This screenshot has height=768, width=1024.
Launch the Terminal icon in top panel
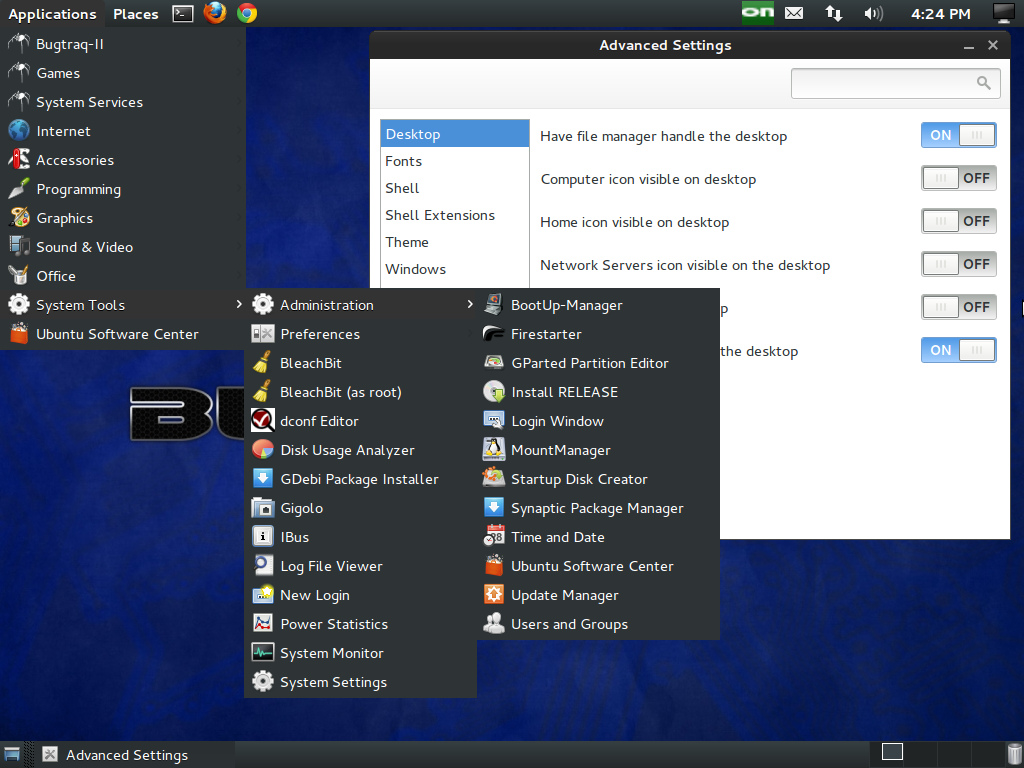click(182, 14)
